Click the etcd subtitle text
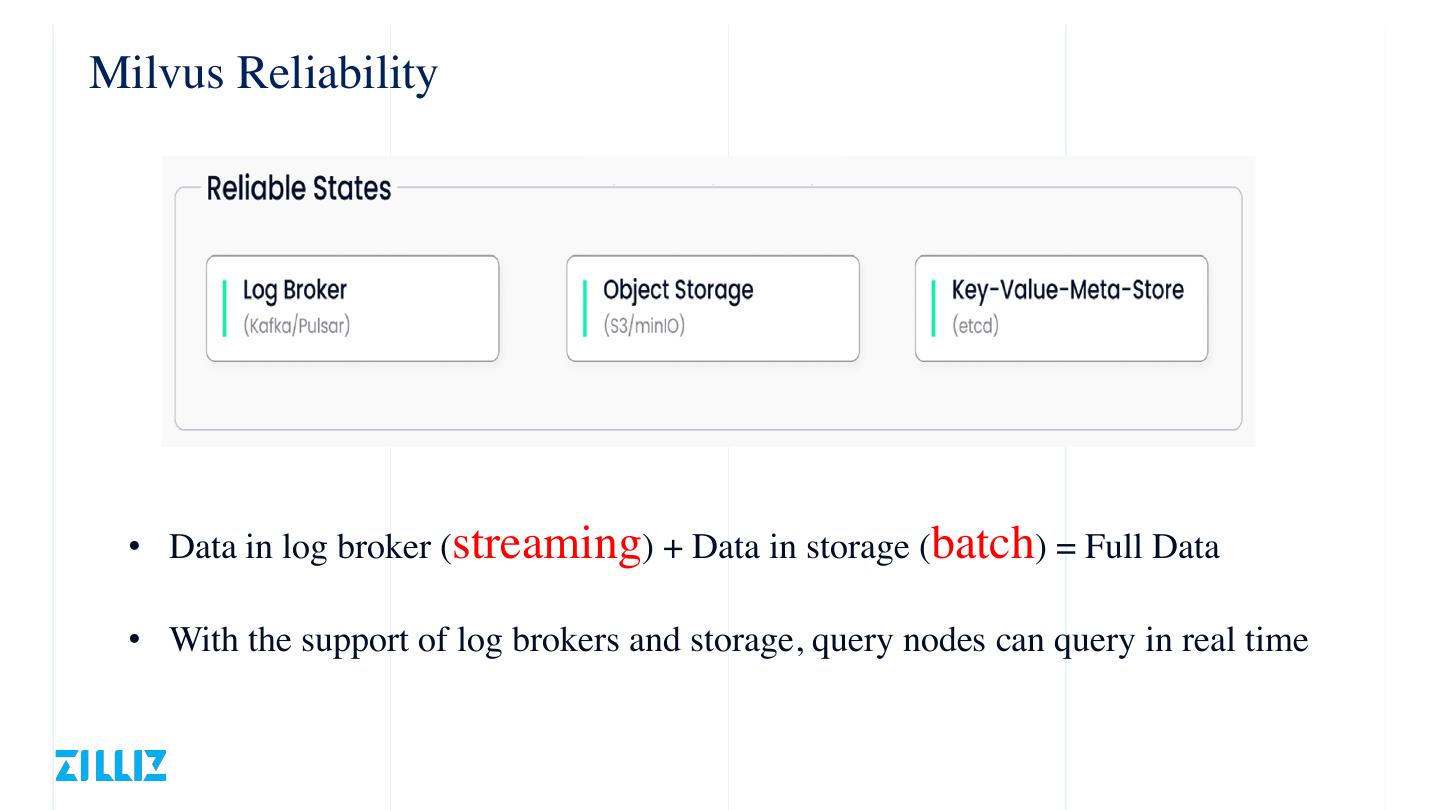The height and width of the screenshot is (810, 1440). coord(975,327)
